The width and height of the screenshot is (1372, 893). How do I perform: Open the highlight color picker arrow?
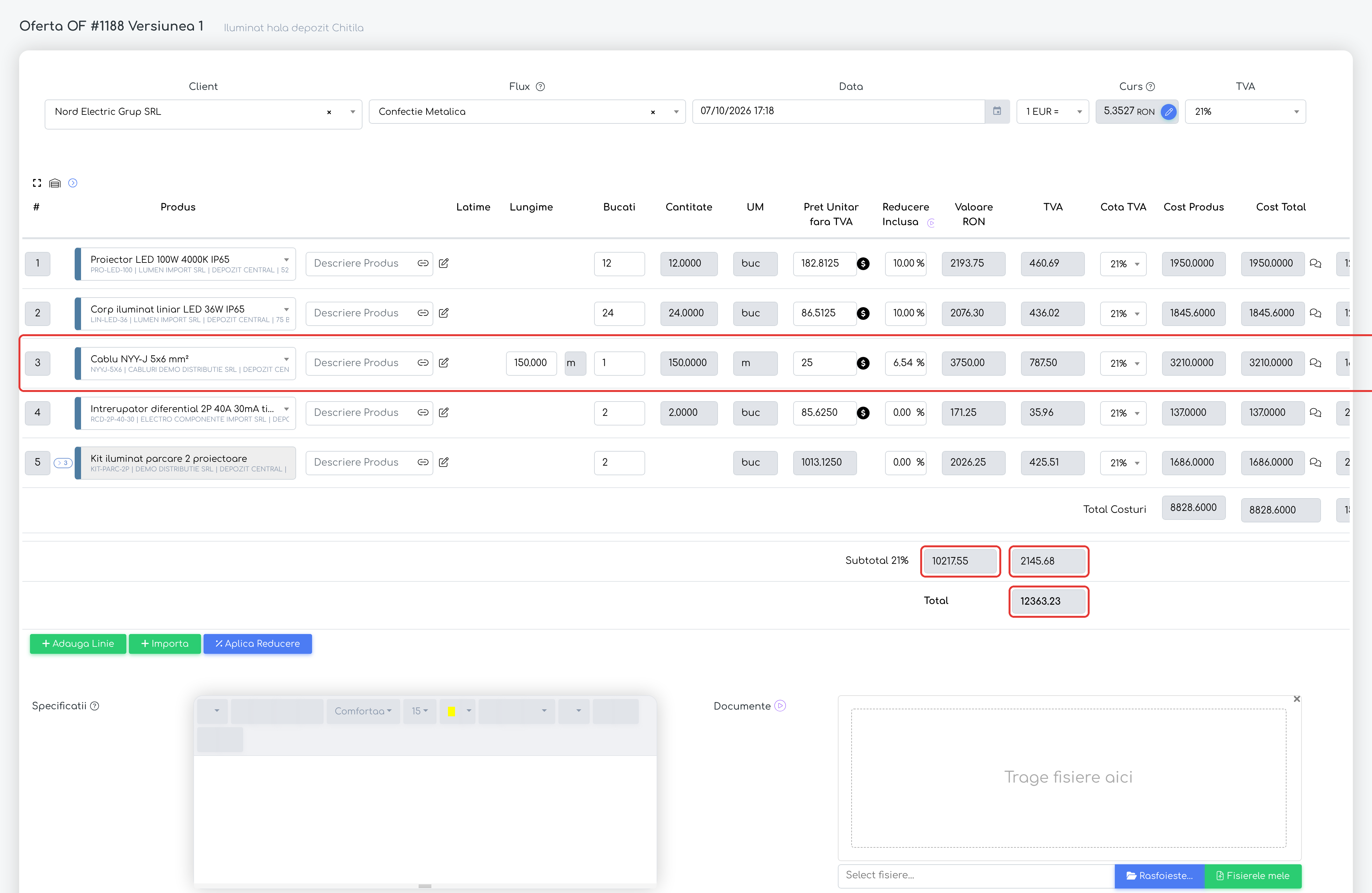tap(469, 711)
